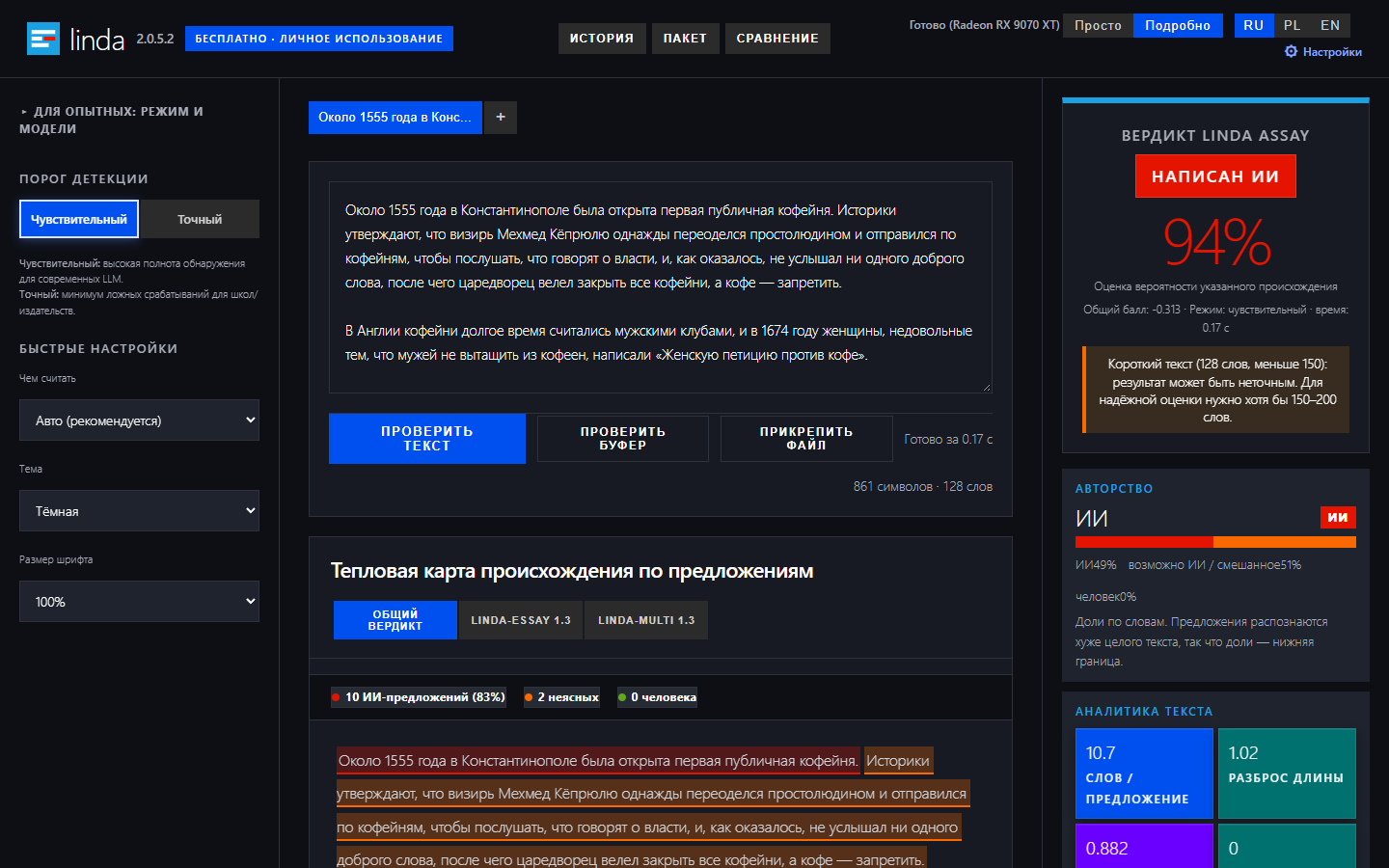This screenshot has width=1389, height=868.
Task: Click the «1.02 разброс длины» analytics card
Action: coord(1287,773)
